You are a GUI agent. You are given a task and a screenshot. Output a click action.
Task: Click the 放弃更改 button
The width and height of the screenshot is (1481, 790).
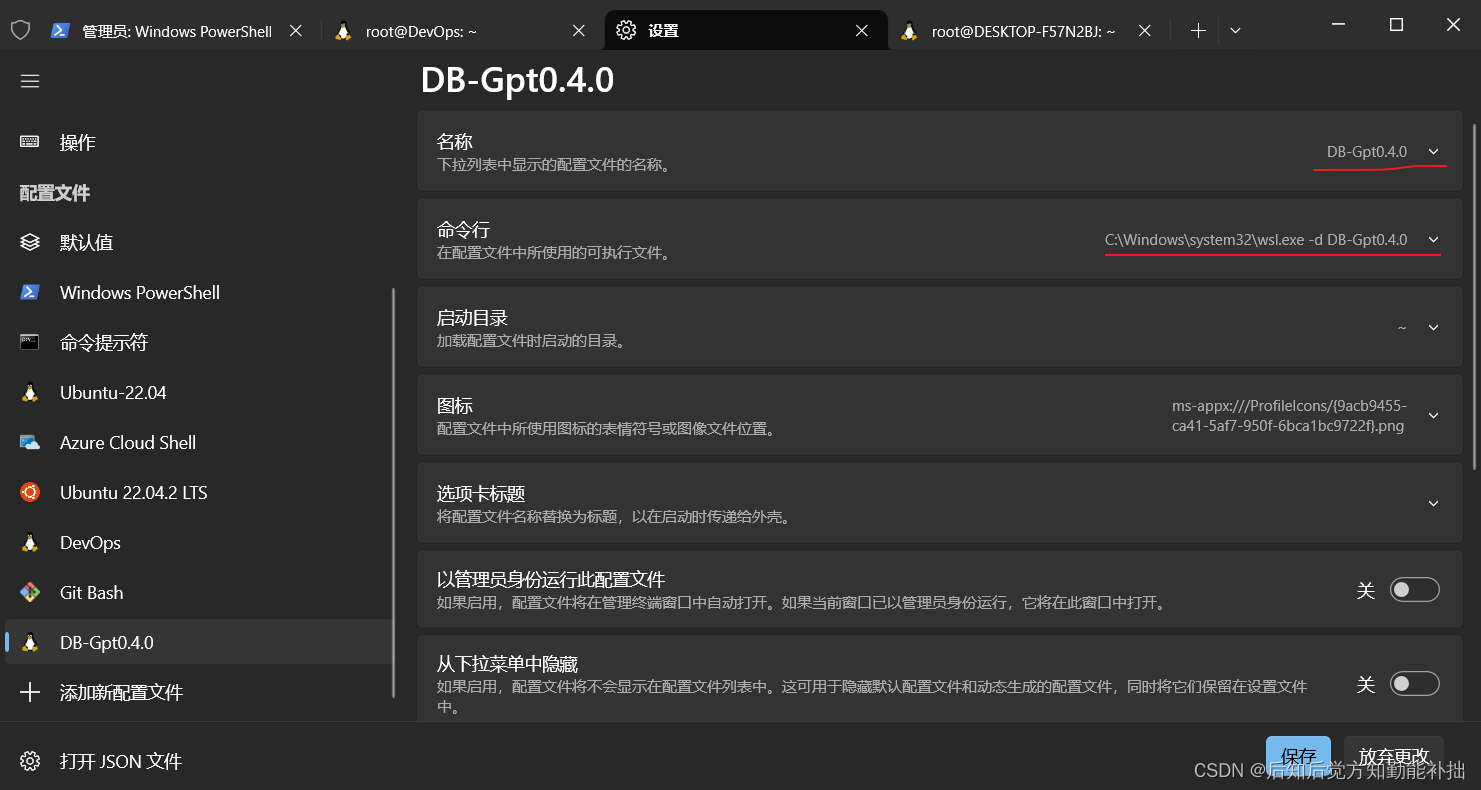pyautogui.click(x=1393, y=758)
